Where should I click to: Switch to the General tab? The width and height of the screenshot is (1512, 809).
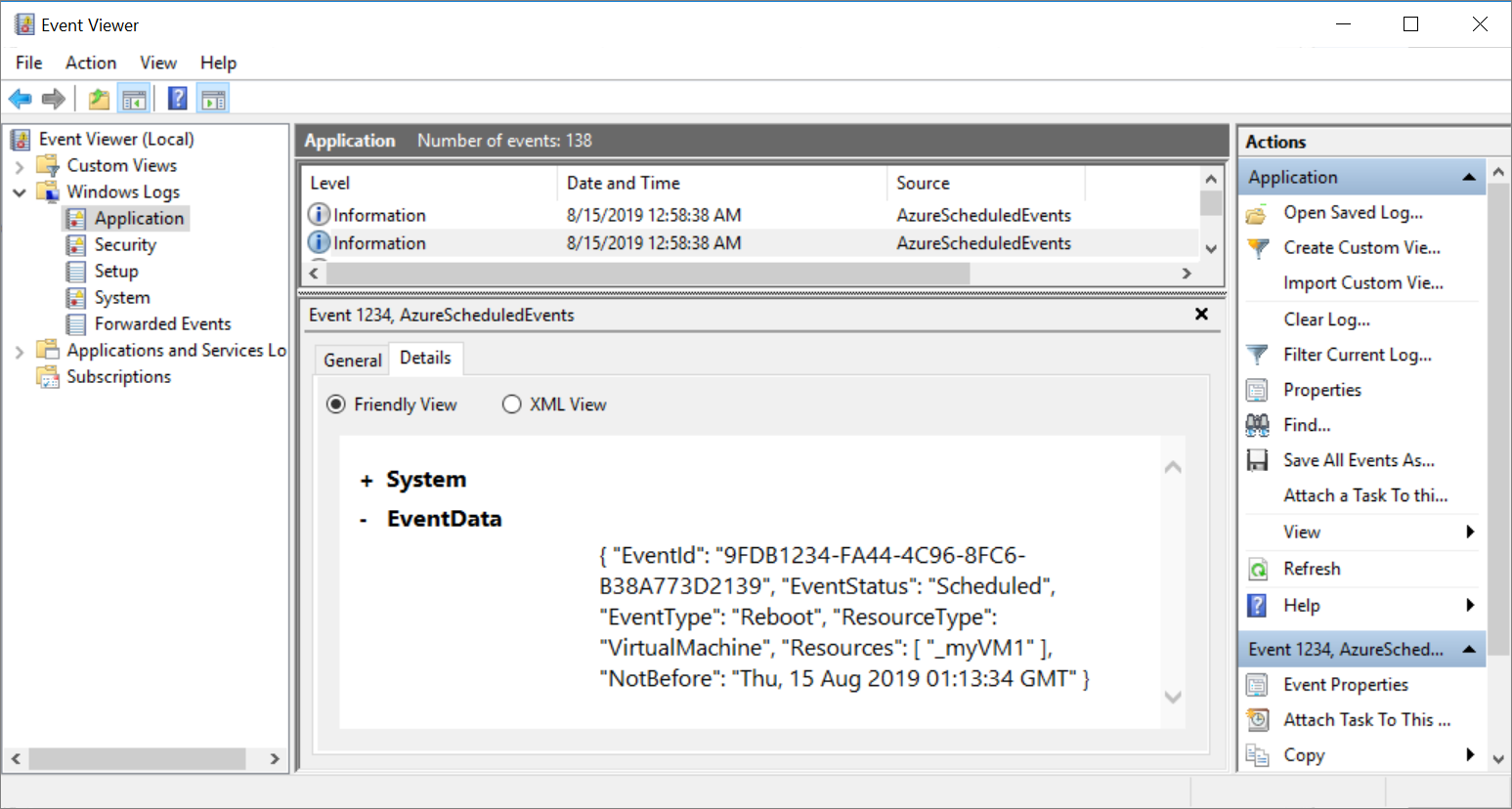(x=353, y=361)
